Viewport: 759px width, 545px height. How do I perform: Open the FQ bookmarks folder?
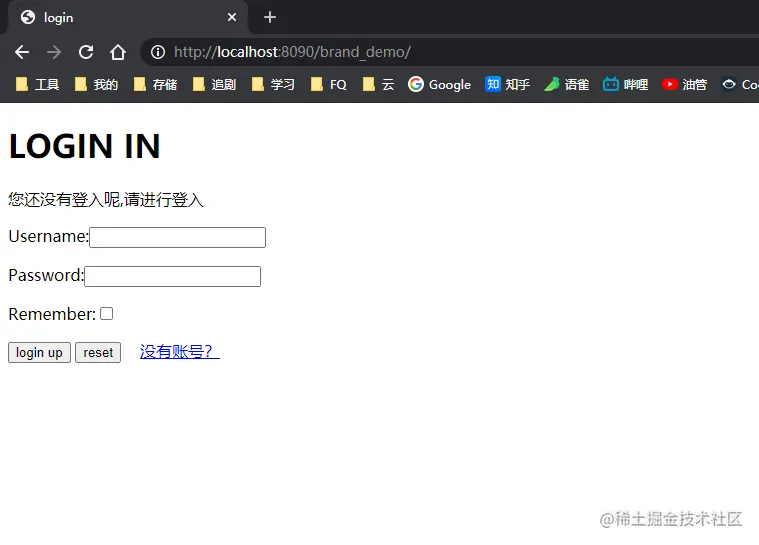(329, 85)
